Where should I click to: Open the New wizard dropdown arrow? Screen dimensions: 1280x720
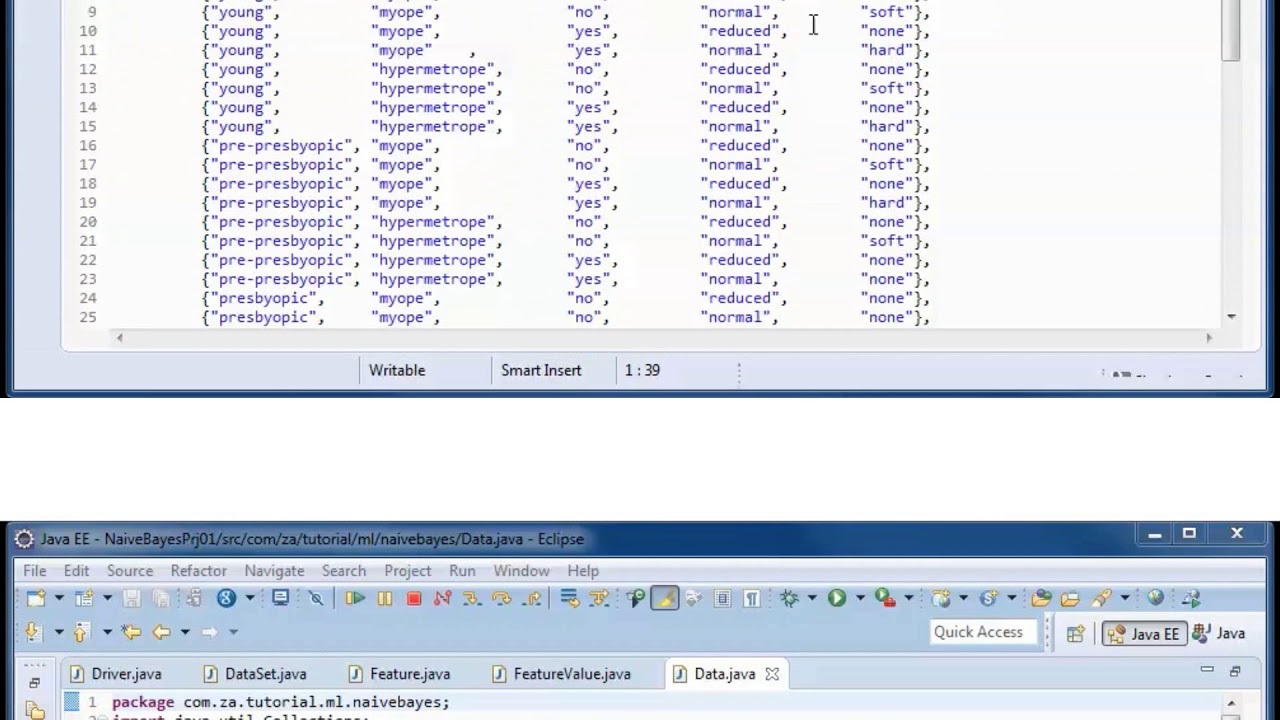(59, 598)
